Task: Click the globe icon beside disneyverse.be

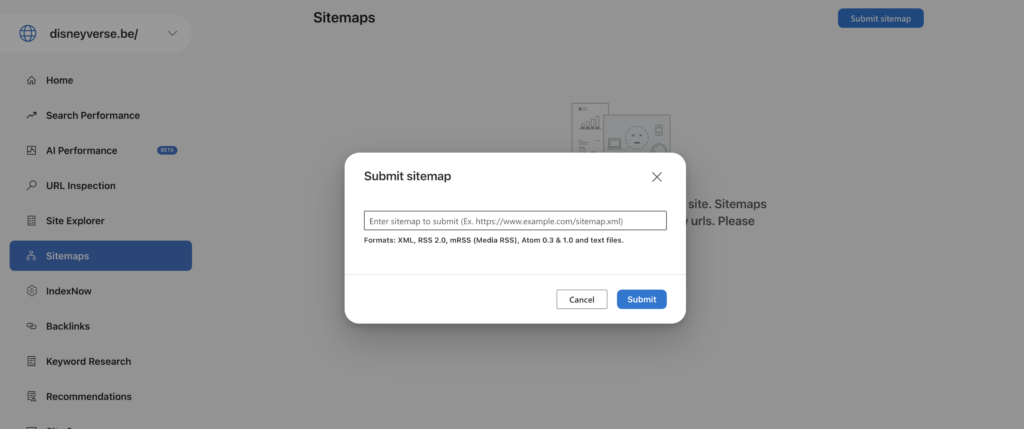Action: pyautogui.click(x=28, y=34)
